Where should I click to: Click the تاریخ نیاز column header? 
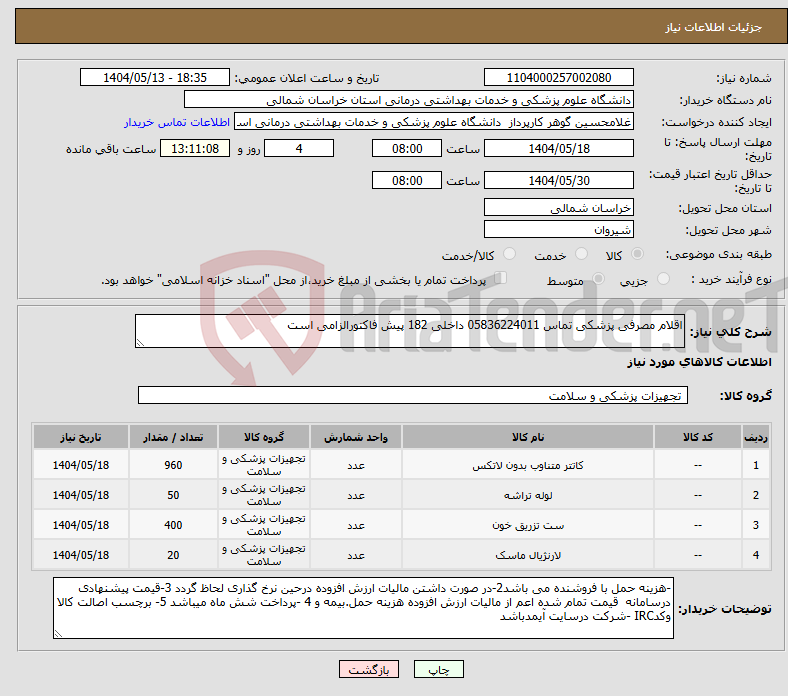tap(80, 437)
